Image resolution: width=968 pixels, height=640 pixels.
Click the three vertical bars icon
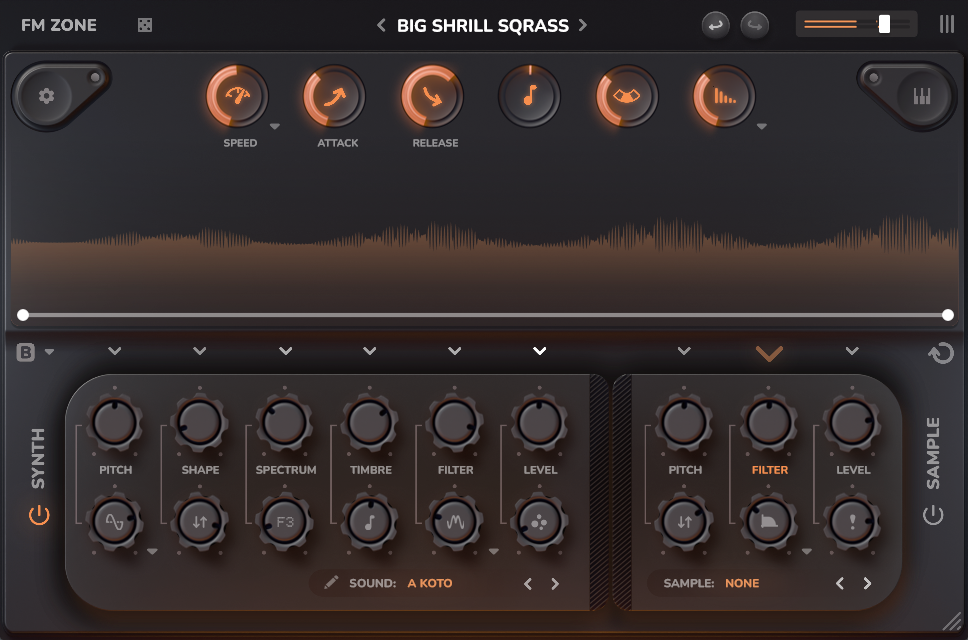(946, 25)
